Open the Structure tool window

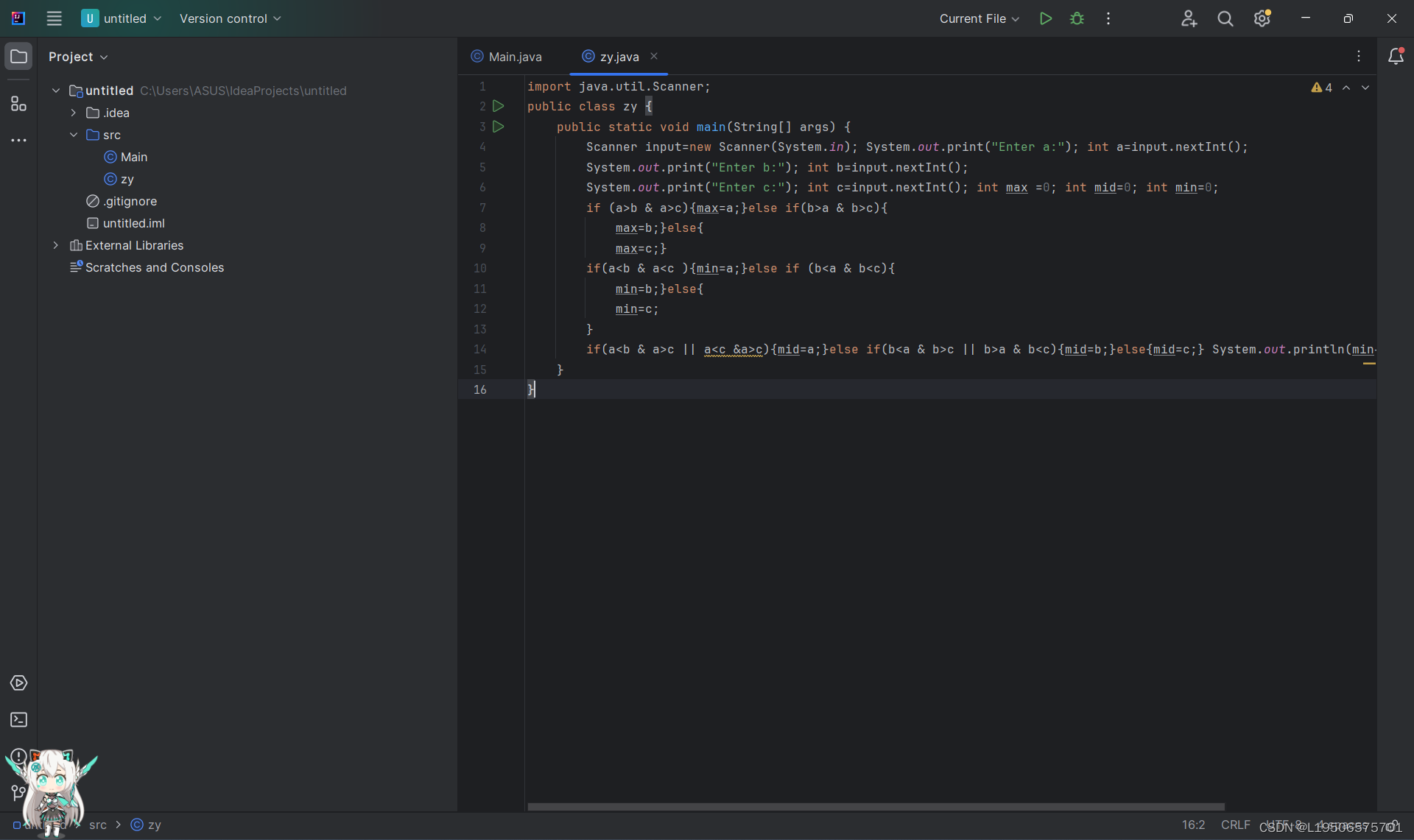[x=18, y=104]
